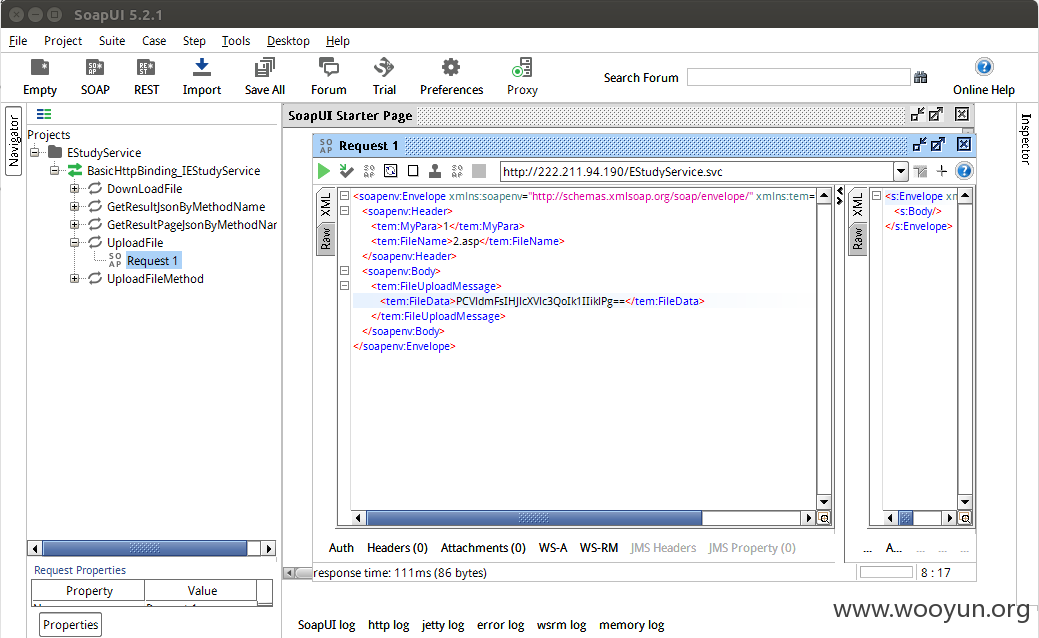Viewport: 1039px width, 638px height.
Task: Collapse the UploadFile operation
Action: 74,242
